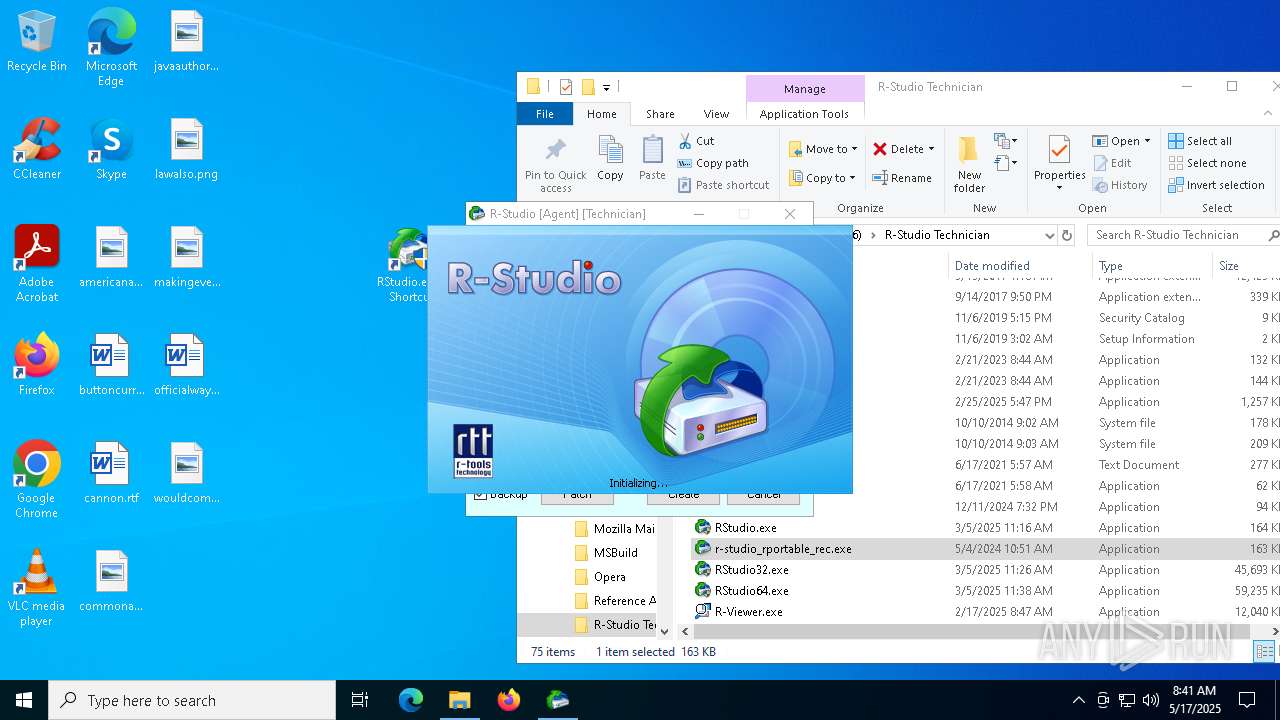The width and height of the screenshot is (1280, 720).
Task: Open File Explorer from the taskbar
Action: [459, 700]
